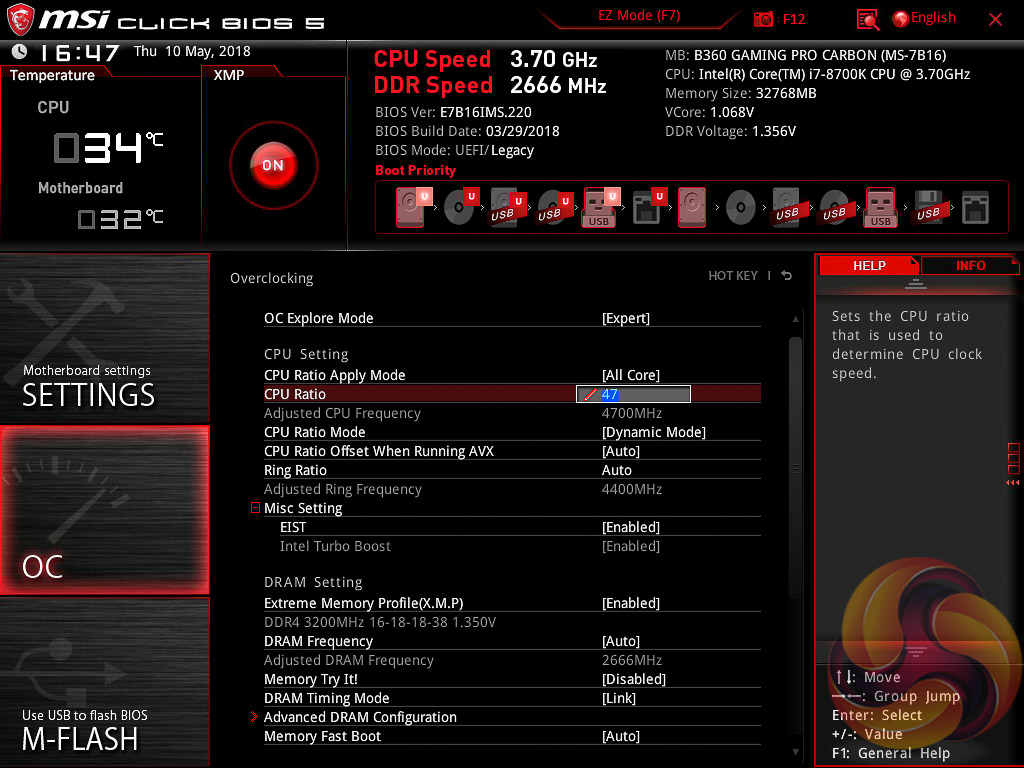1024x768 pixels.
Task: Click the Boot Priority heading
Action: pyautogui.click(x=415, y=170)
